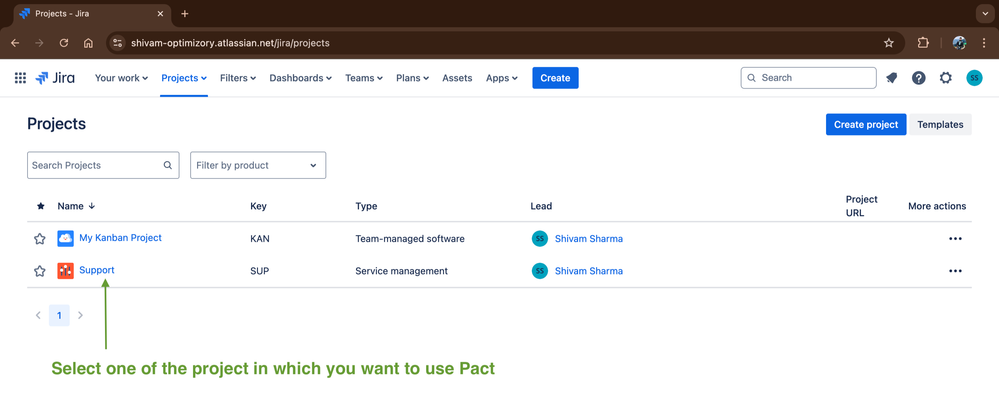Click the Create project button
This screenshot has height=397, width=999.
(866, 124)
